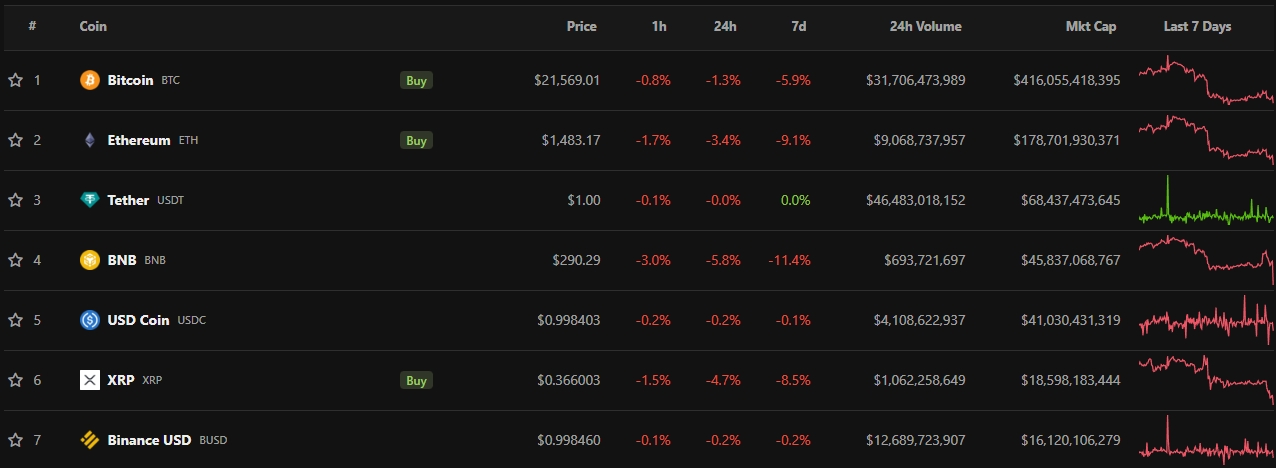Image resolution: width=1276 pixels, height=468 pixels.
Task: Open Tether's green 7-day sparkline chart
Action: (1205, 201)
